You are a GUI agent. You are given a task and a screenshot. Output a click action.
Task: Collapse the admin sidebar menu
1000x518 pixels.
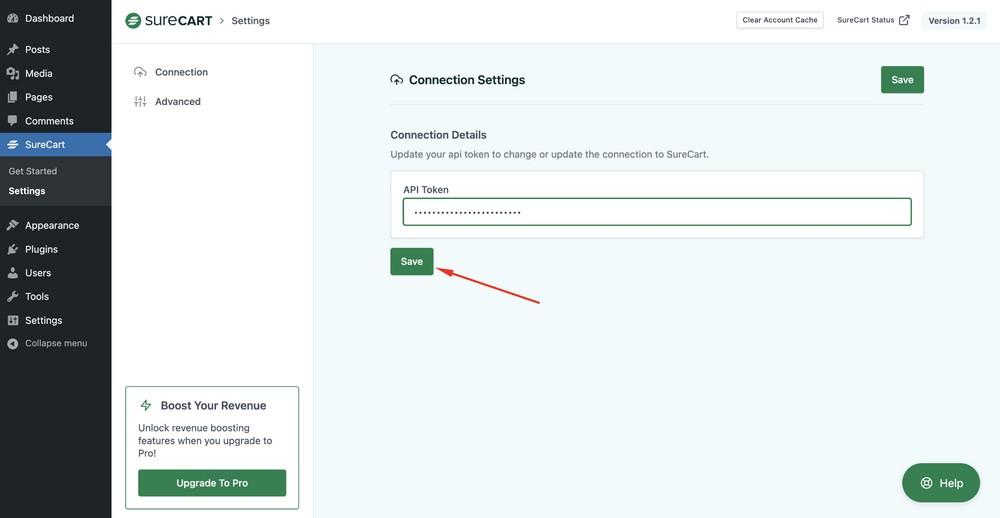55,343
